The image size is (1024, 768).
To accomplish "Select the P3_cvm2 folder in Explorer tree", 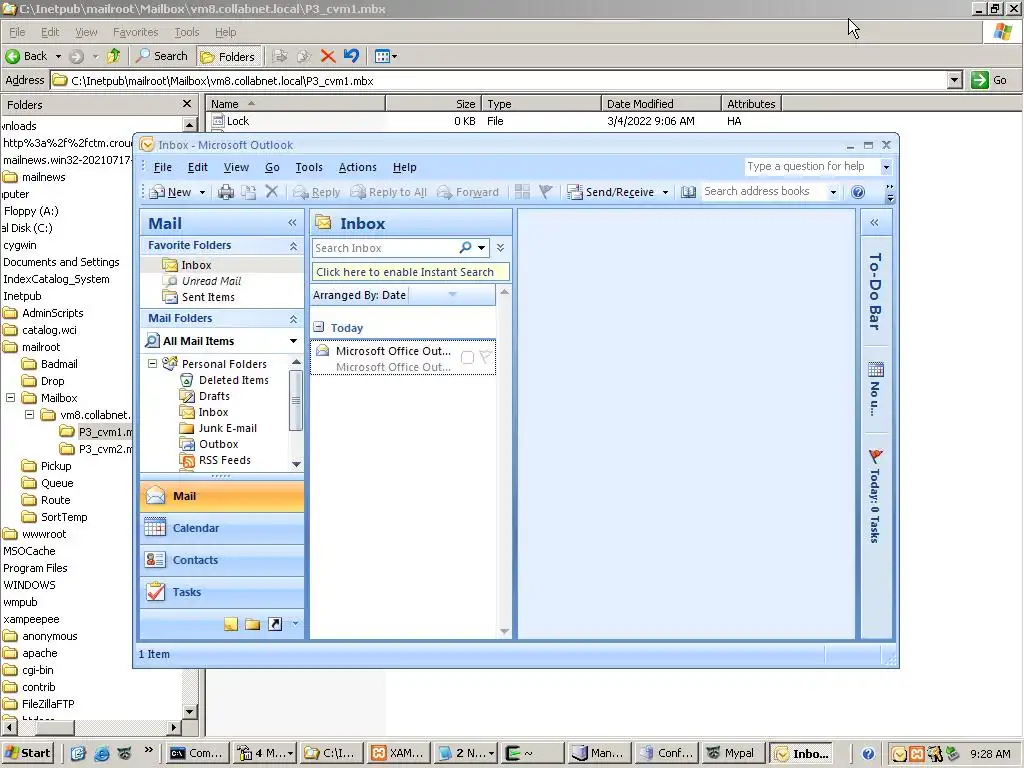I will pyautogui.click(x=97, y=449).
